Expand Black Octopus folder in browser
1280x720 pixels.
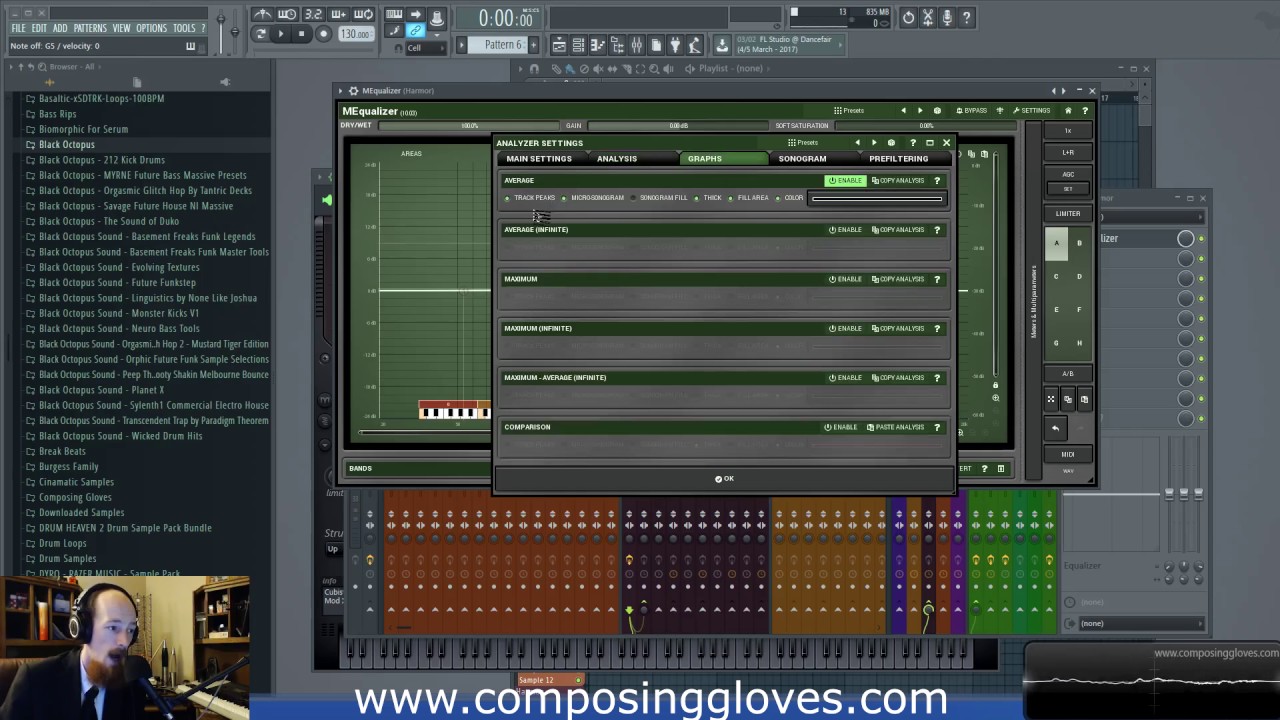pyautogui.click(x=66, y=145)
